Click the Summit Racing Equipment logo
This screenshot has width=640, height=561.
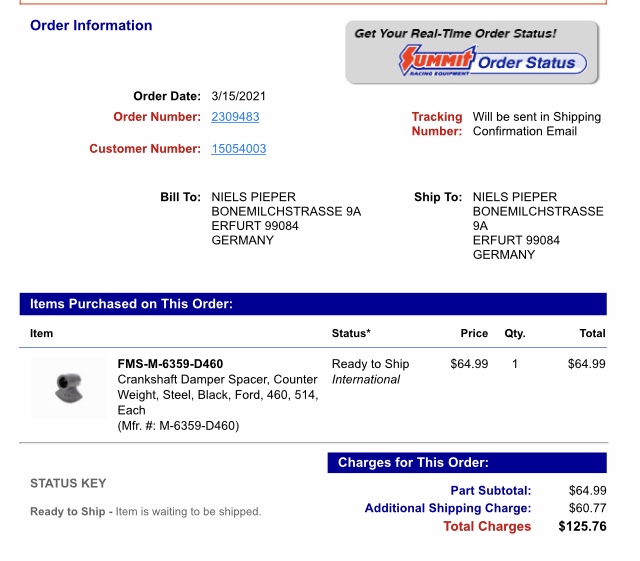pos(437,61)
